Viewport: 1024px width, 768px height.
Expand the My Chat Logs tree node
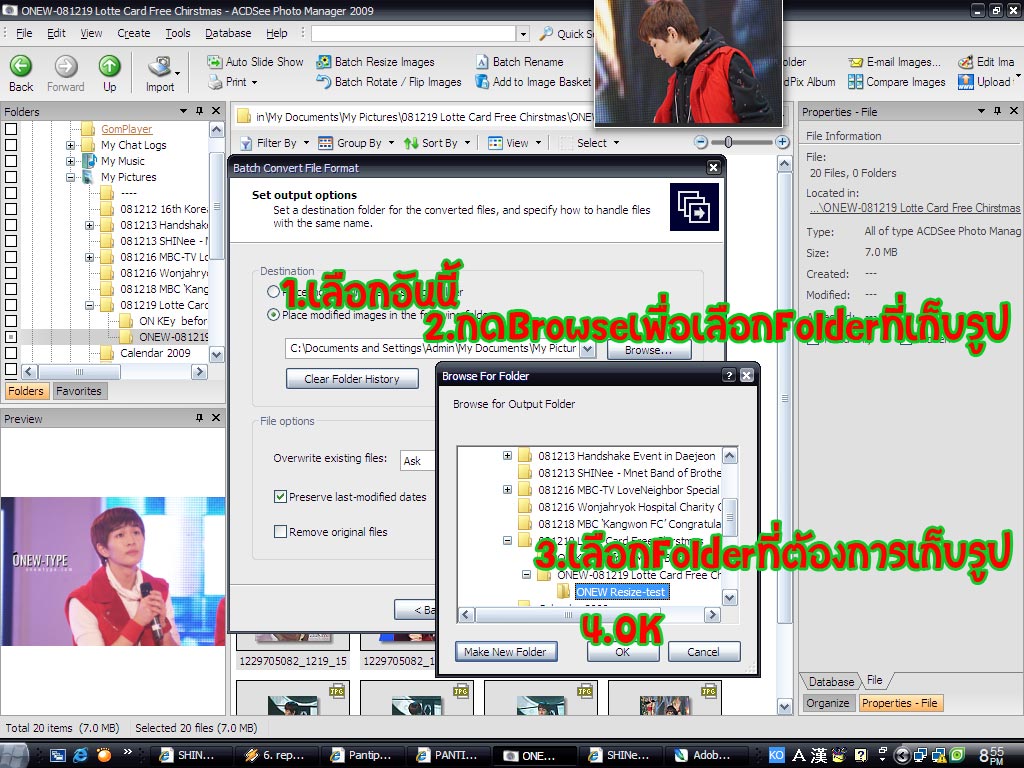coord(71,145)
